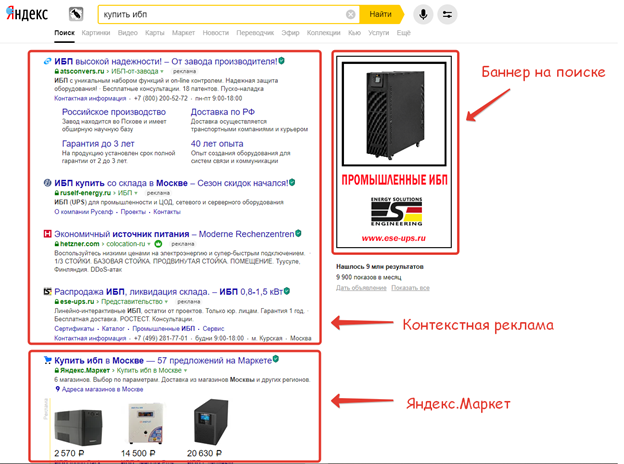Open the Коллекции tab
Screen dimensions: 624x464
coord(324,33)
